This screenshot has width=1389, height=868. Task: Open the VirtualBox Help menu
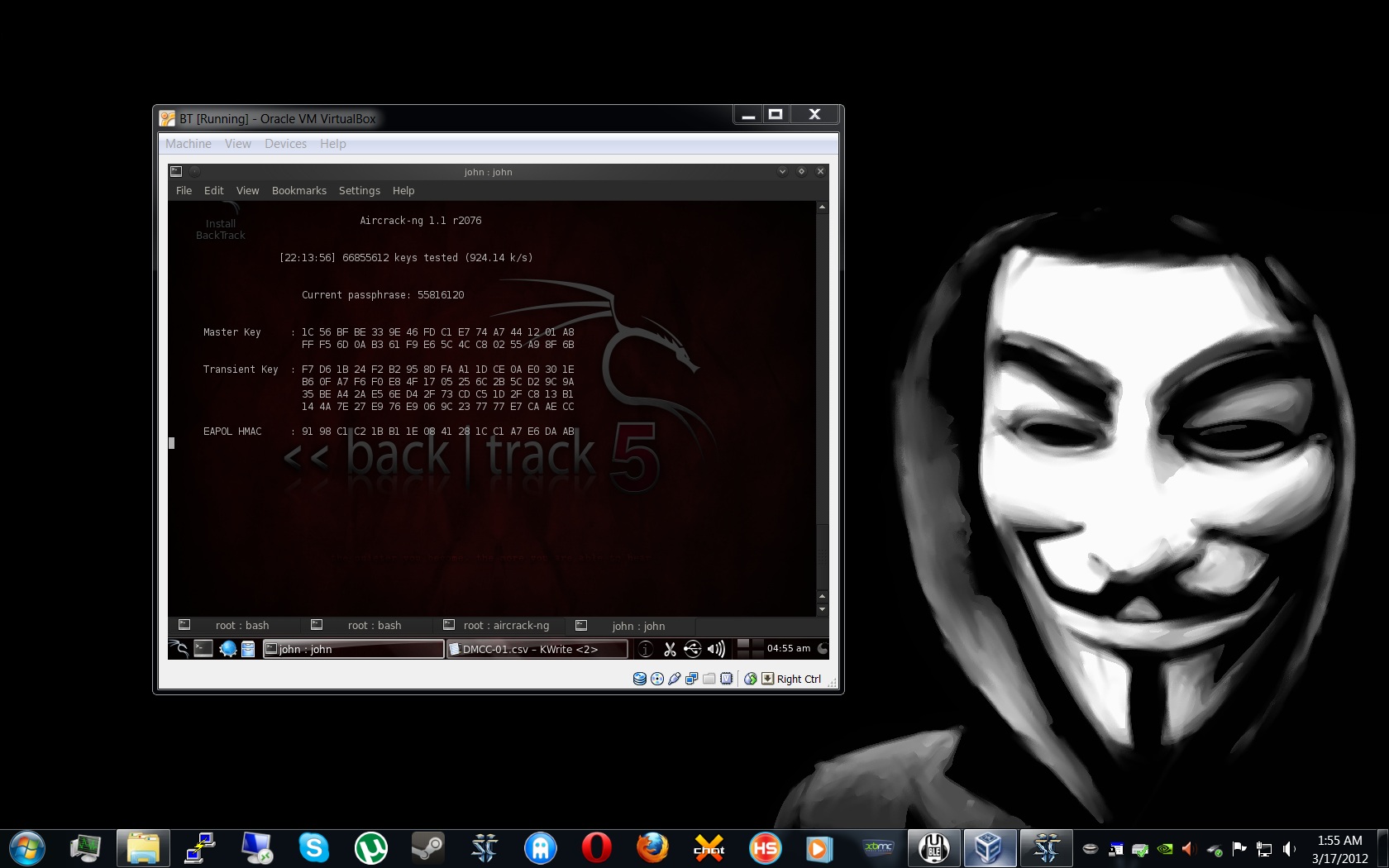[x=333, y=144]
